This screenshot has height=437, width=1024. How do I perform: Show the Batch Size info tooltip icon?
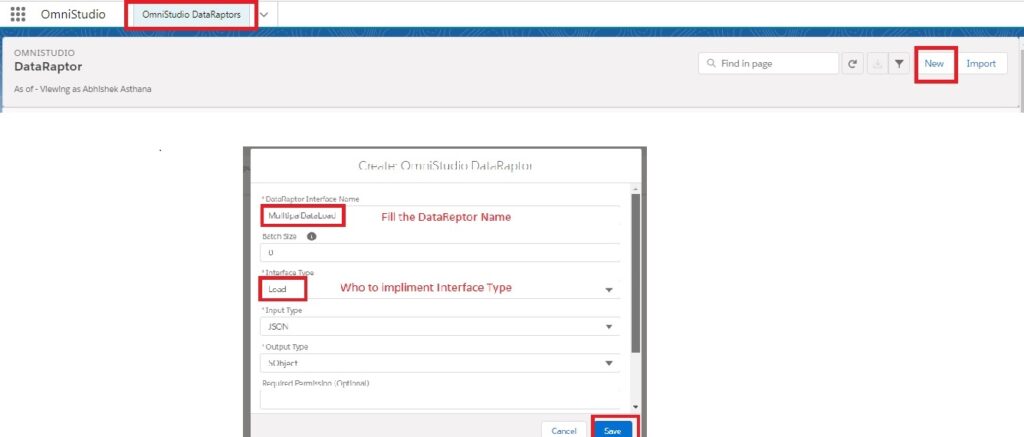(312, 236)
